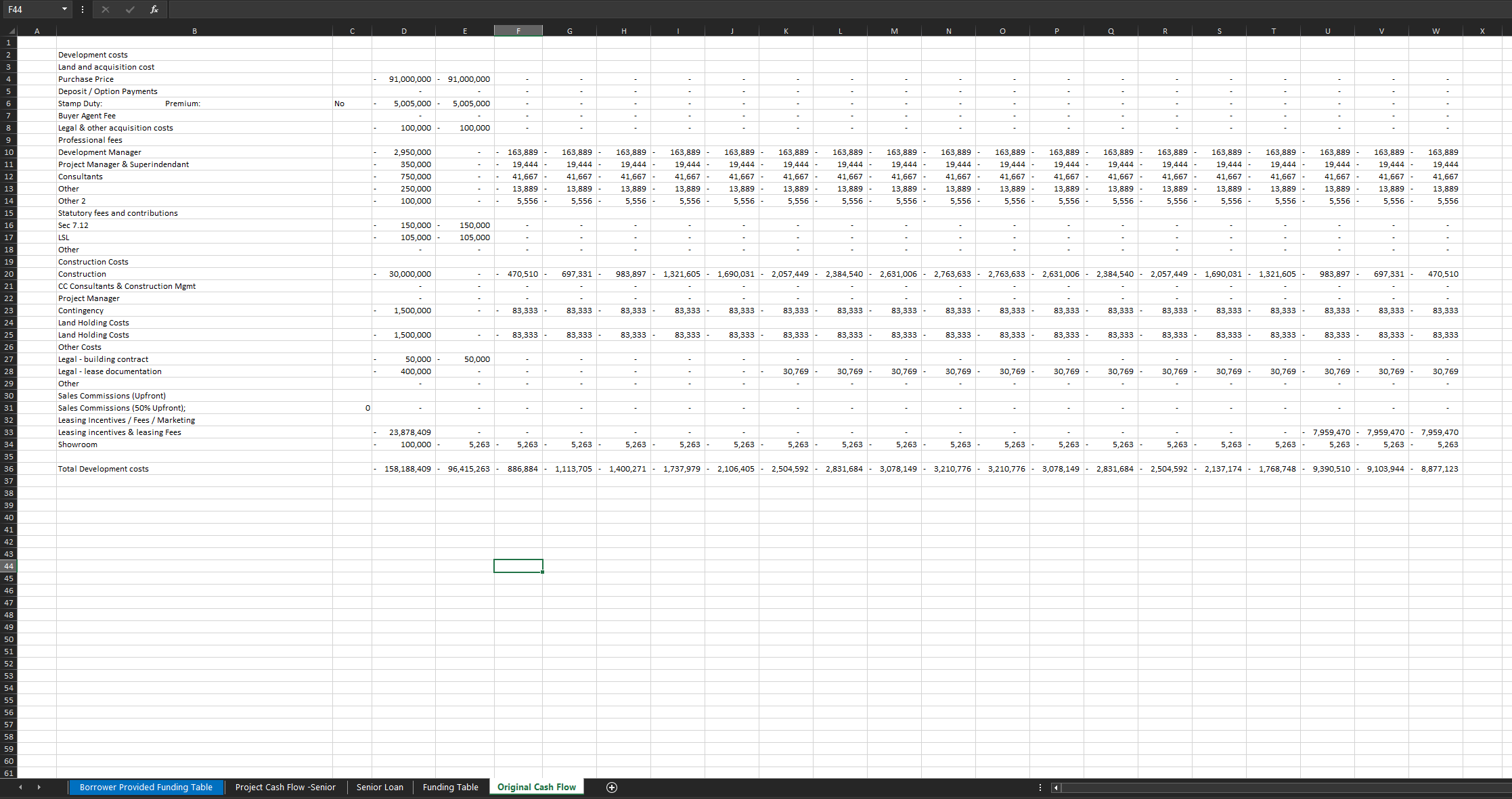The width and height of the screenshot is (1512, 799).
Task: Click the 96,415,263 total in column E
Action: (465, 469)
